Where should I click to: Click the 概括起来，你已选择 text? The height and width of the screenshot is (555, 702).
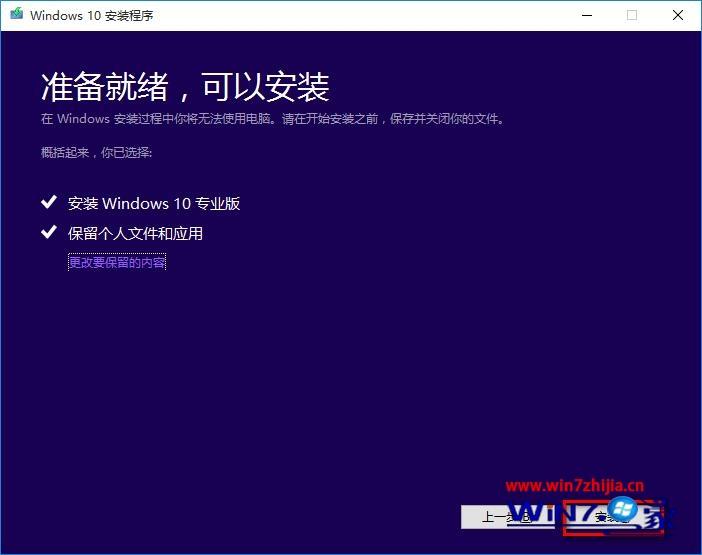point(97,153)
